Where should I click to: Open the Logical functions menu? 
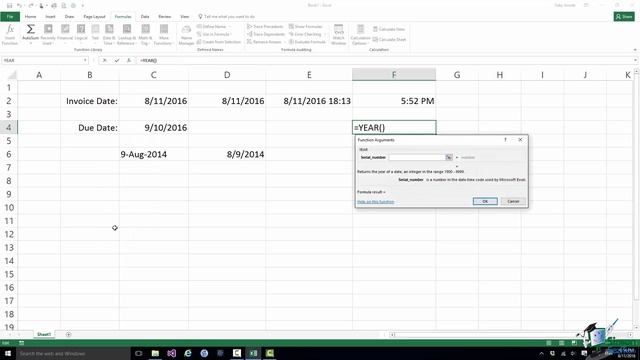[x=81, y=34]
